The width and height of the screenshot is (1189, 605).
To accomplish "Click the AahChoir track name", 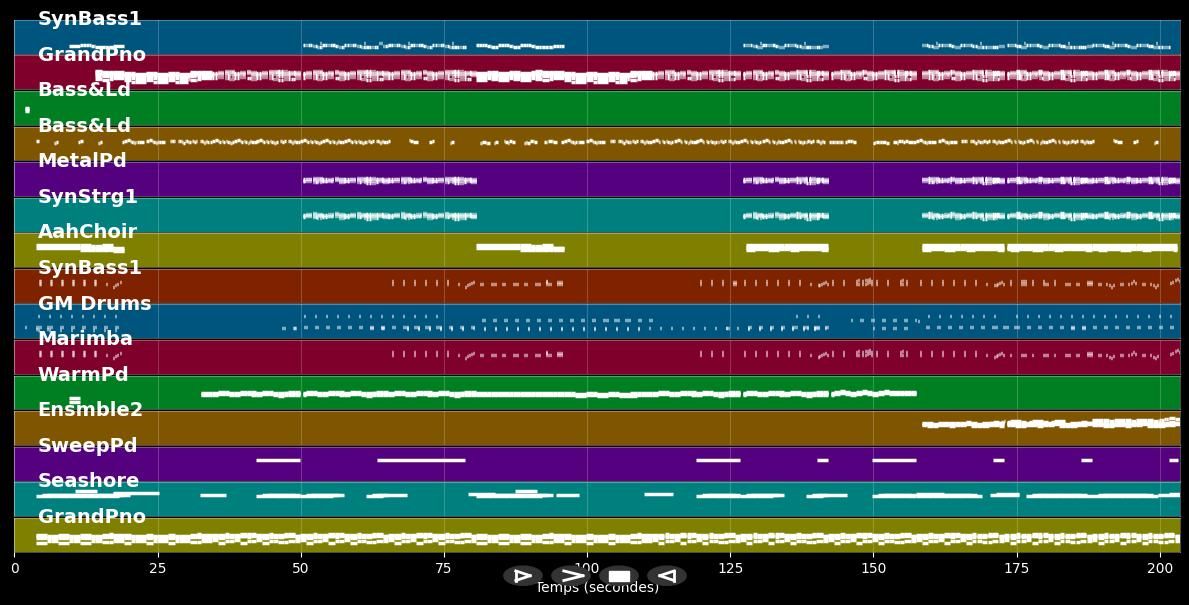I will click(87, 232).
